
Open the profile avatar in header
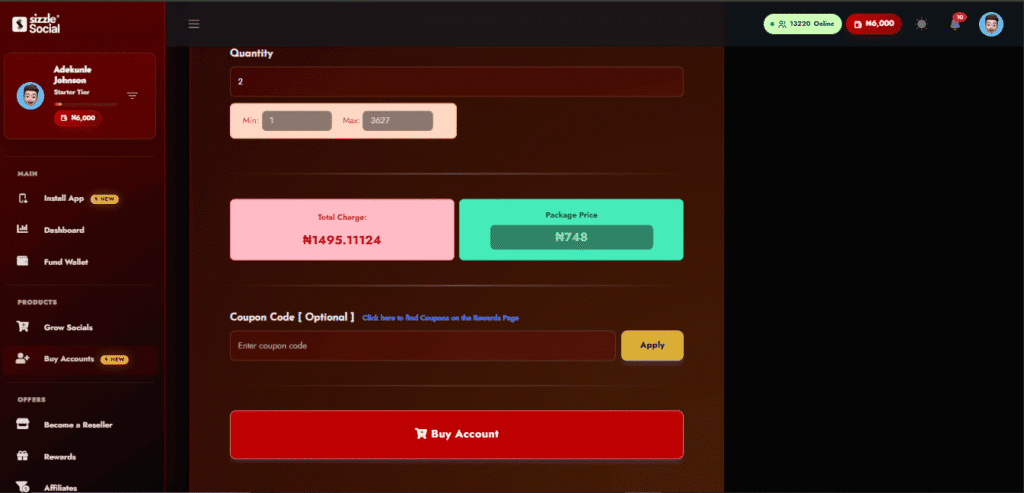pos(991,24)
